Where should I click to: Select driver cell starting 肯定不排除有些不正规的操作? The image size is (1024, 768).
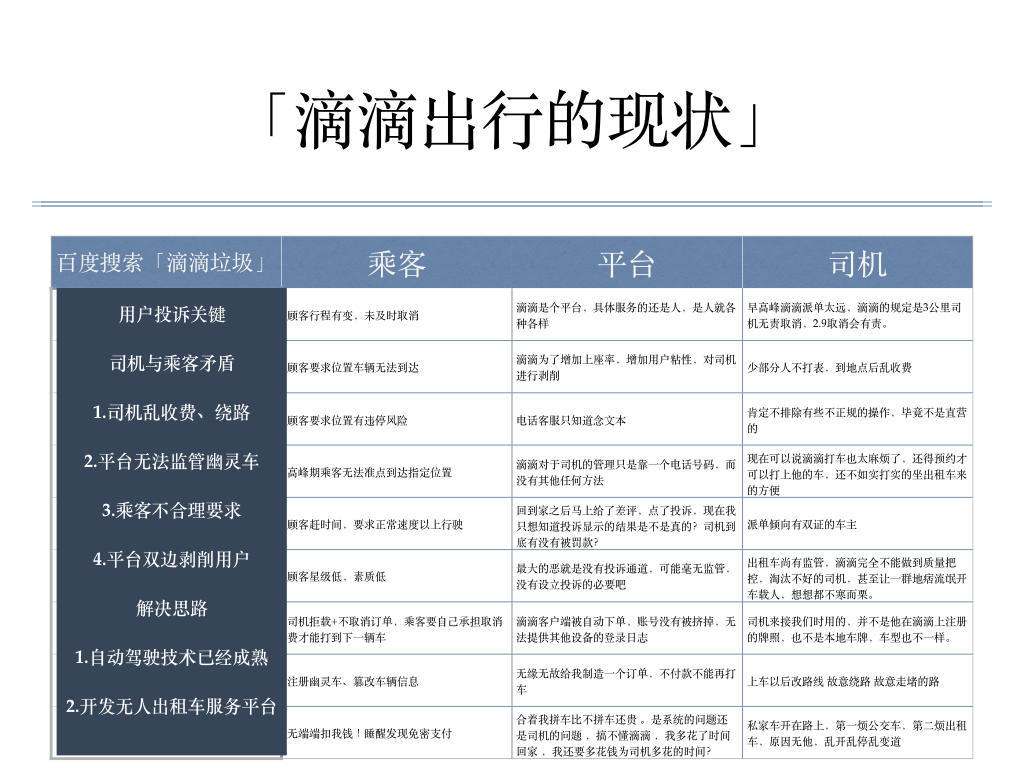[x=857, y=420]
